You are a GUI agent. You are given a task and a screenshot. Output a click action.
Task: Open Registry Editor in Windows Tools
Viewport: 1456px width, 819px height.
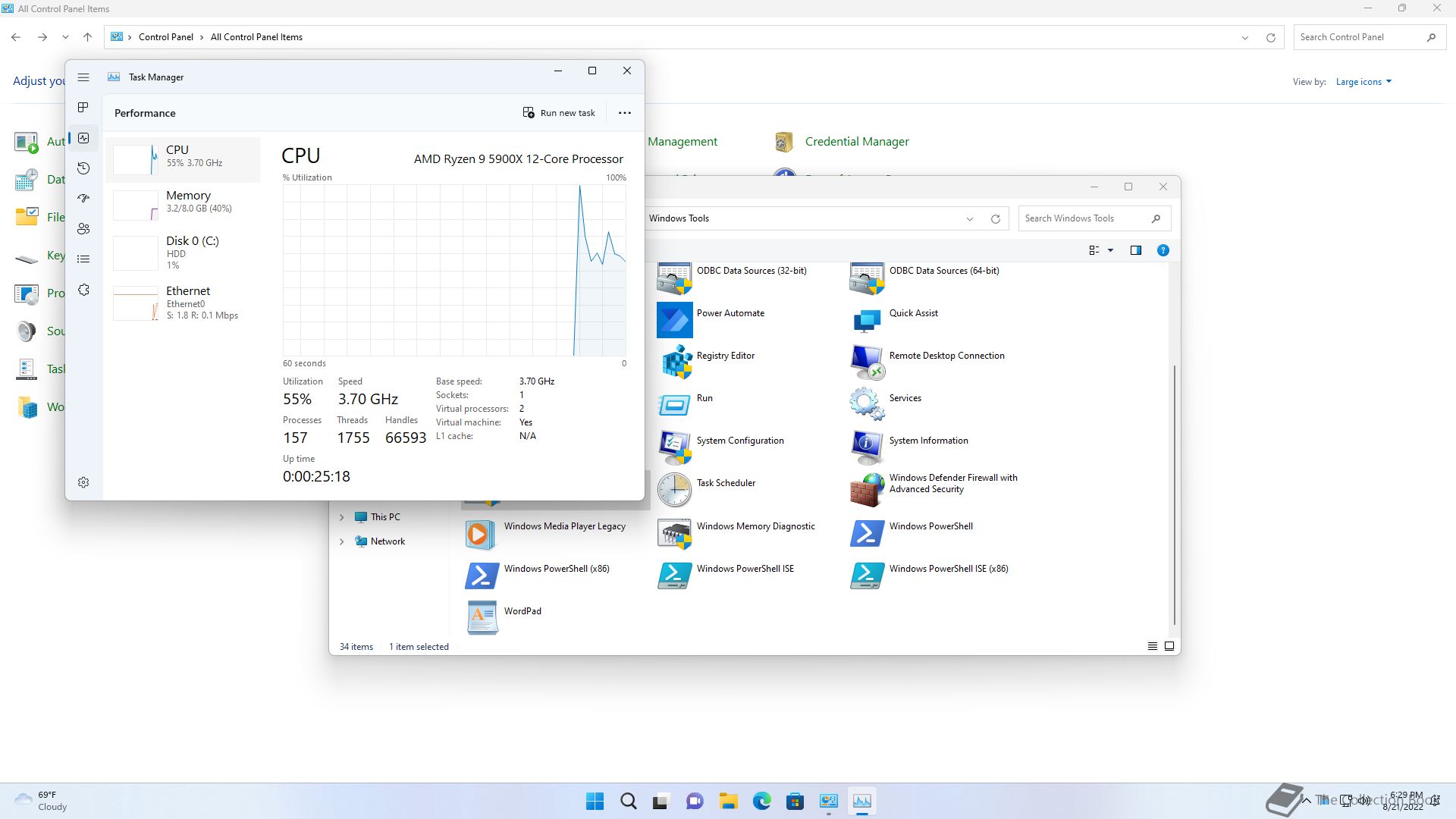pyautogui.click(x=725, y=356)
